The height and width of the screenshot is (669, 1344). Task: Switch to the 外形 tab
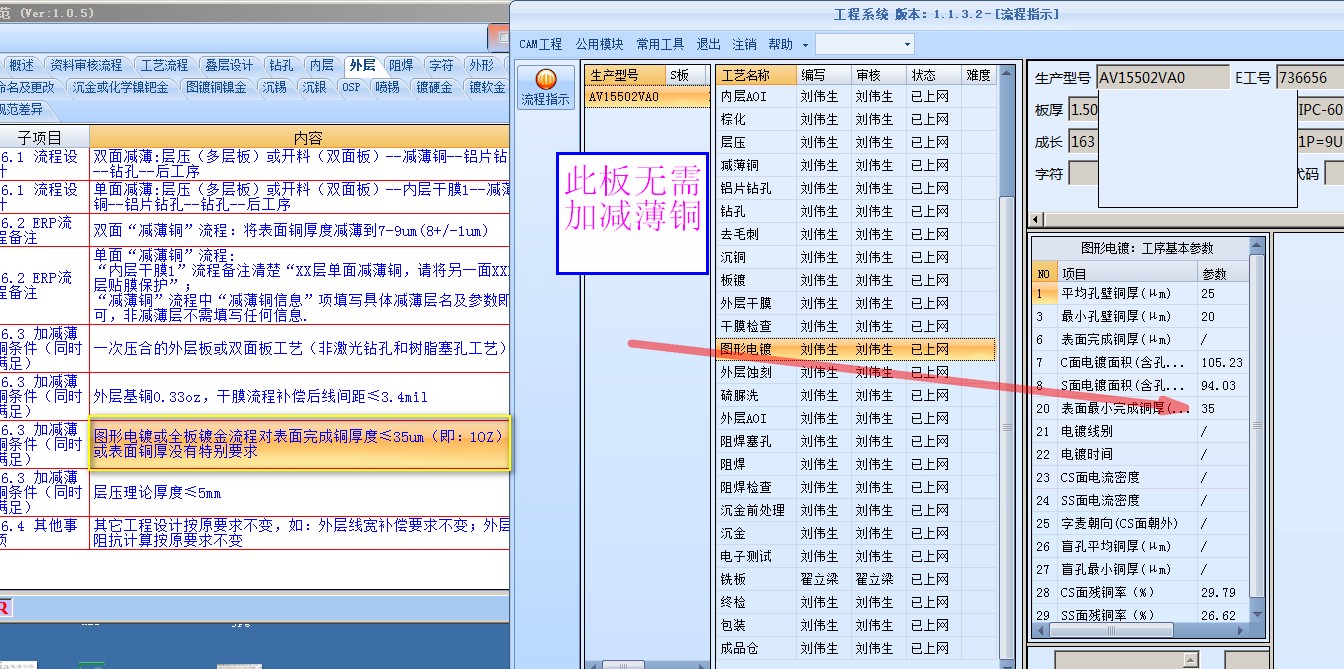click(480, 65)
